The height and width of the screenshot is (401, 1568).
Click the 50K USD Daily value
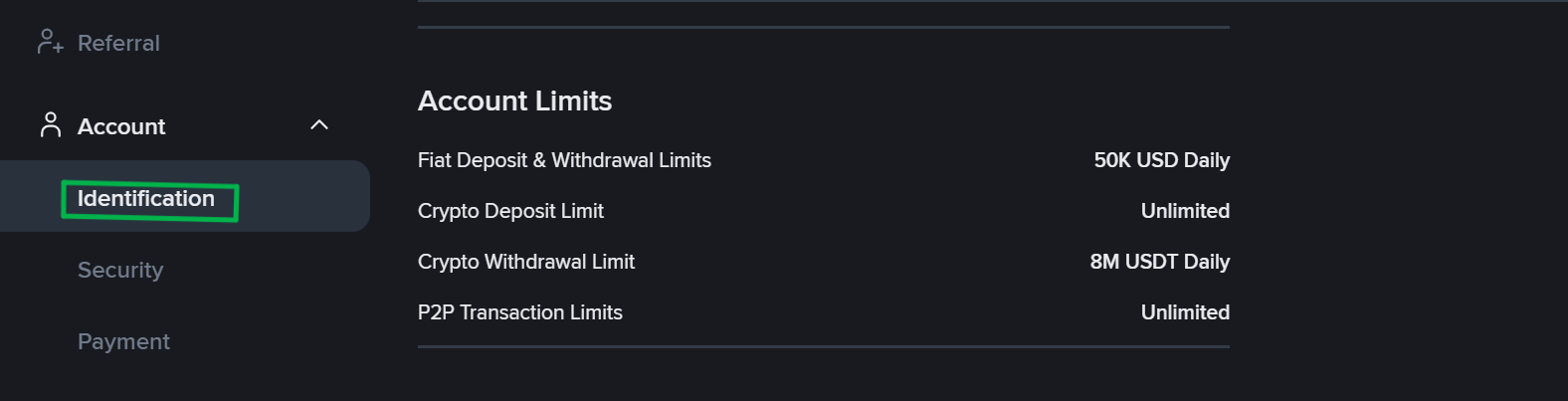pyautogui.click(x=1161, y=160)
